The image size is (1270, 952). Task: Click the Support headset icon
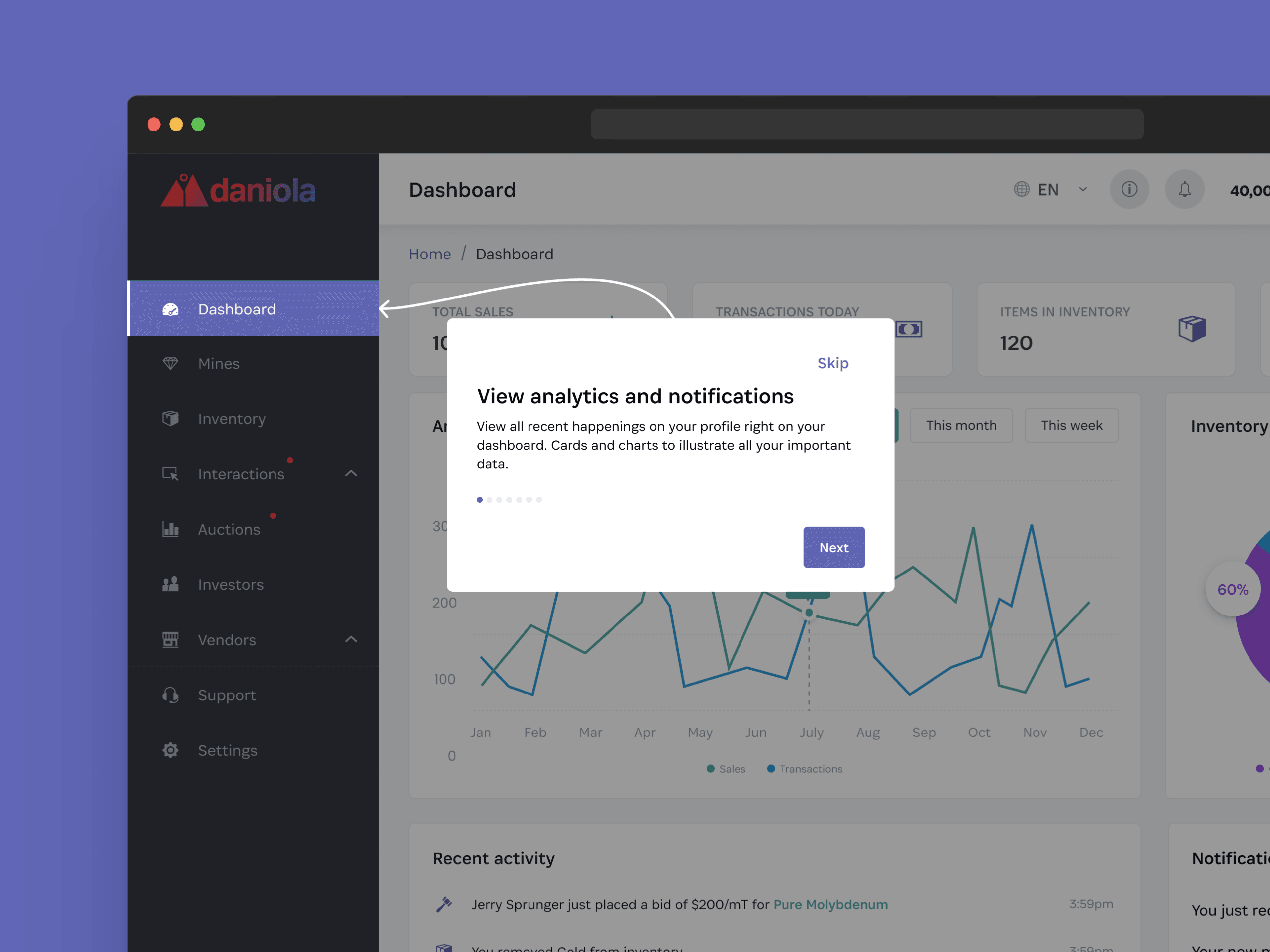click(171, 695)
